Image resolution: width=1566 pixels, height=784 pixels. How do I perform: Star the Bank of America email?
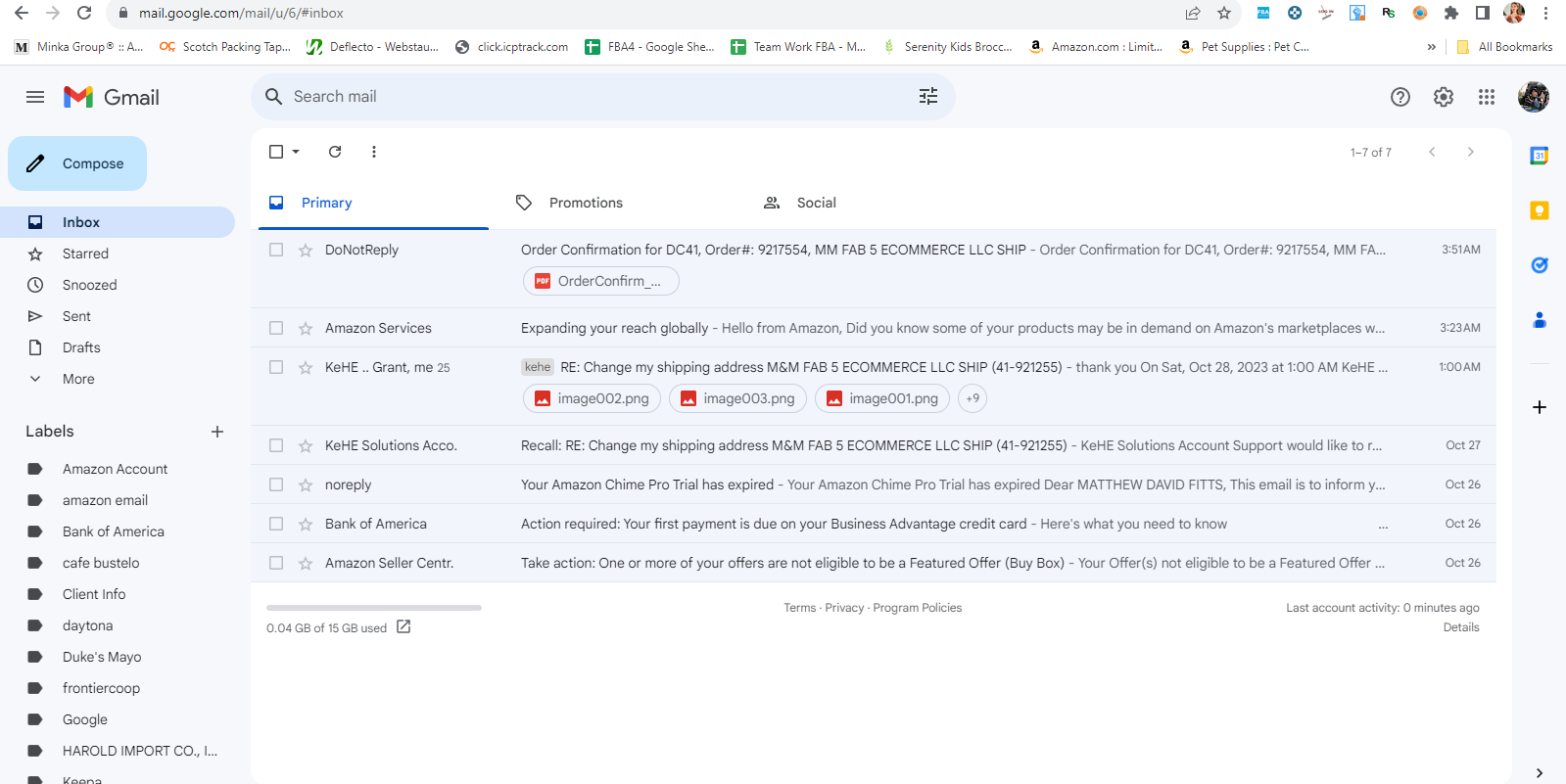[x=306, y=525]
